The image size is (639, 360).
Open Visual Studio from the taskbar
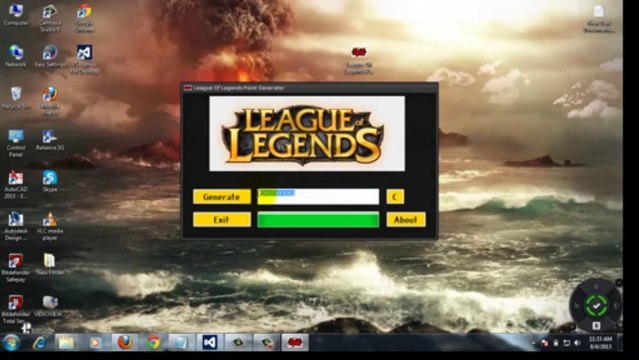pyautogui.click(x=209, y=343)
